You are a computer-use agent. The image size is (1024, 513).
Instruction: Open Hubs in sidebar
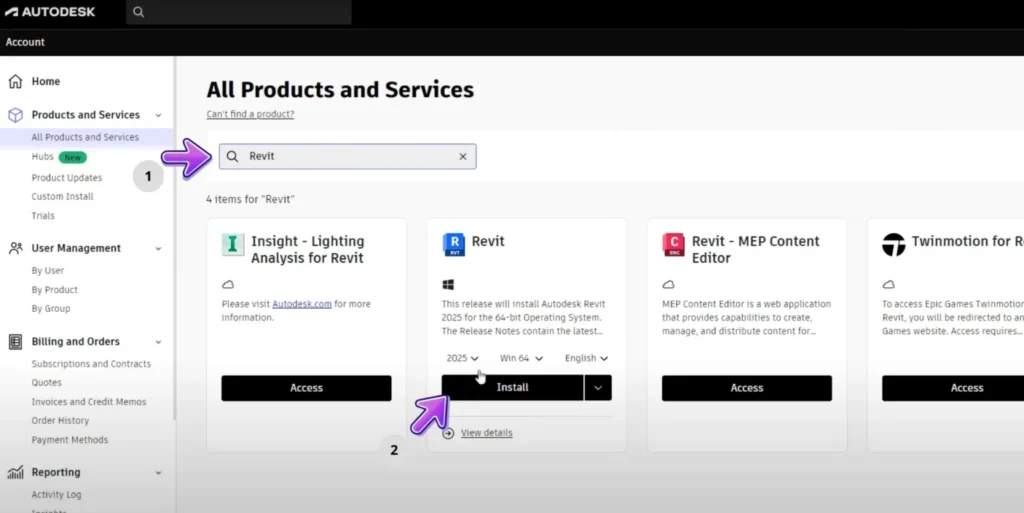click(42, 157)
